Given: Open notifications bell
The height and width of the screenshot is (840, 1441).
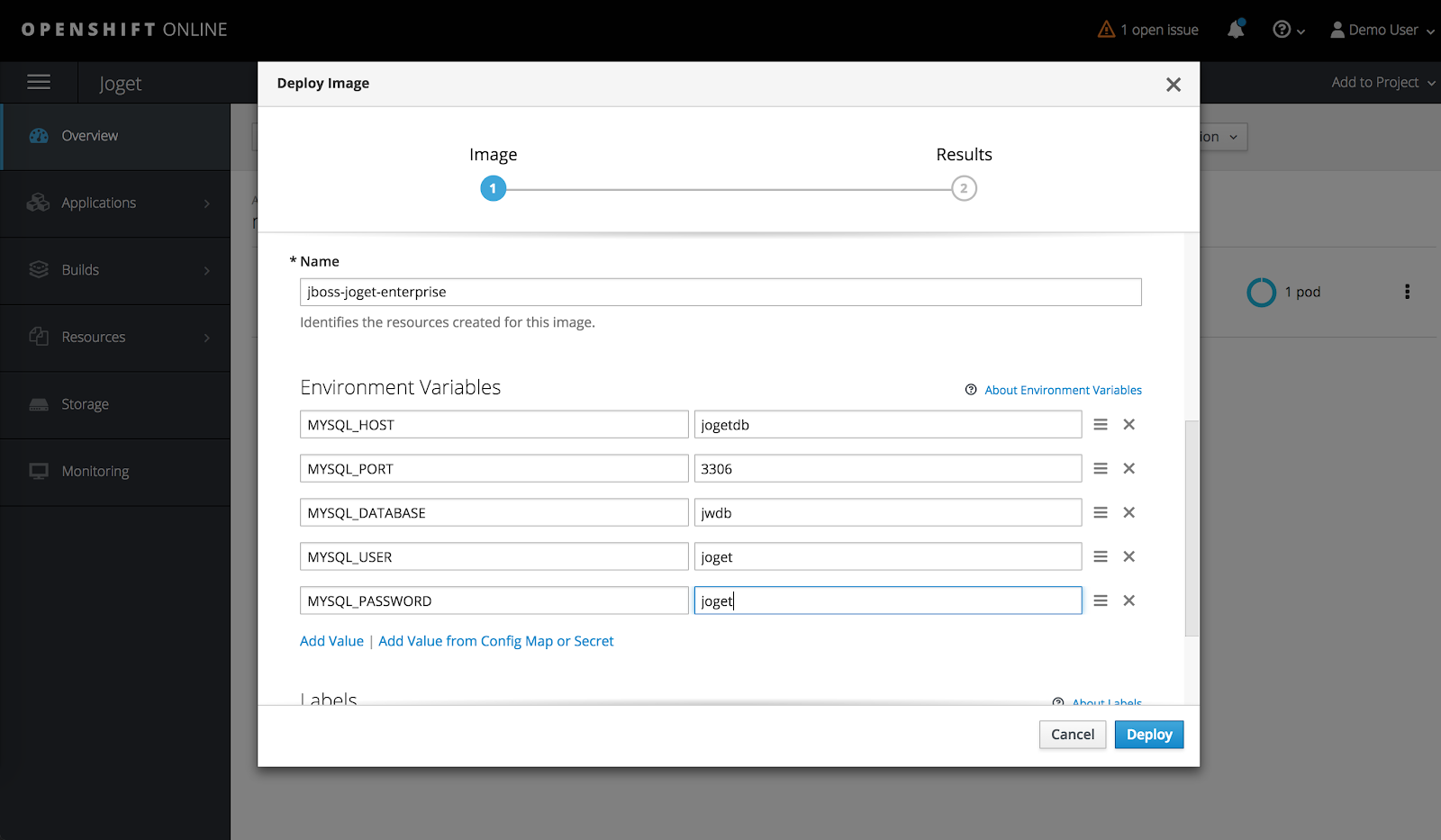Looking at the screenshot, I should [1236, 30].
